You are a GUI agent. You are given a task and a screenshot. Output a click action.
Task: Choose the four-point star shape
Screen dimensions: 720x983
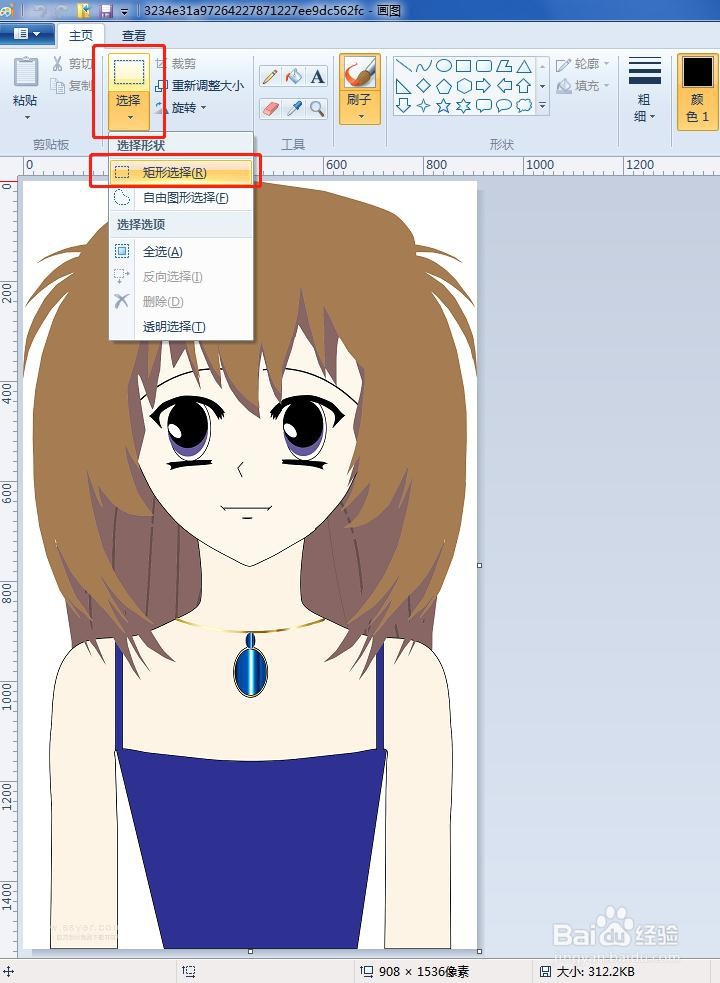point(424,105)
